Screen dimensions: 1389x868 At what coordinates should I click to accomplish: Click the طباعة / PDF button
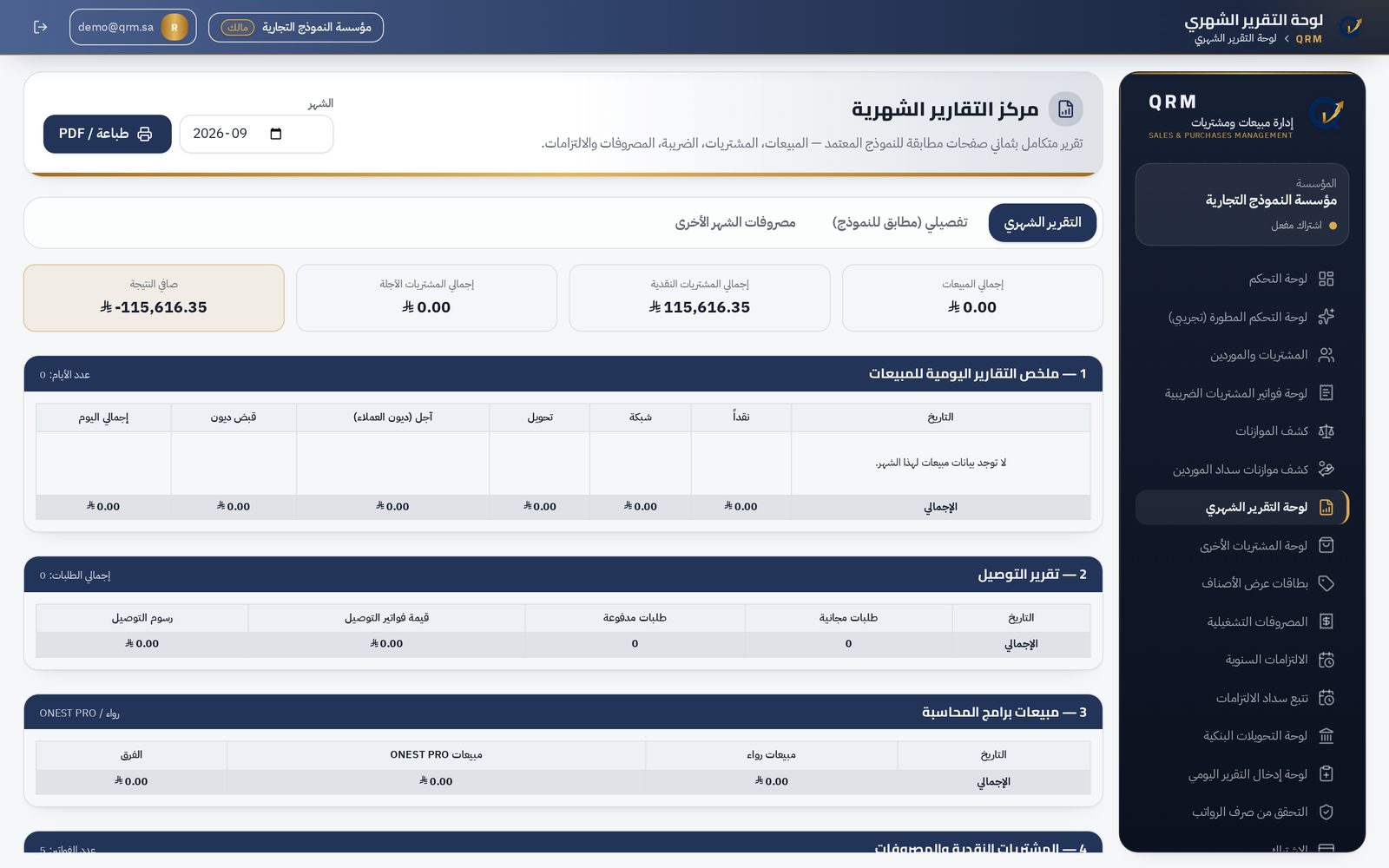[107, 134]
